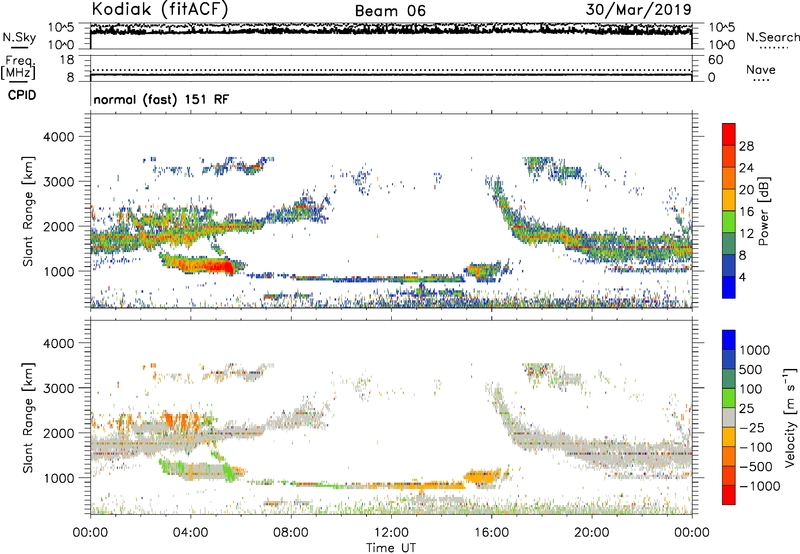Screen dimensions: 800x554
Task: Click the "Beam 06" header label
Action: click(x=390, y=11)
